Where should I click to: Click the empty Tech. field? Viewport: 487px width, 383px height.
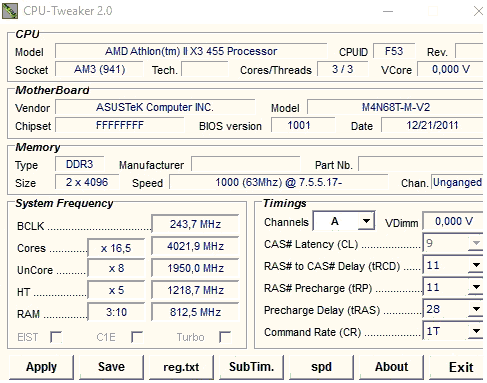pyautogui.click(x=205, y=69)
